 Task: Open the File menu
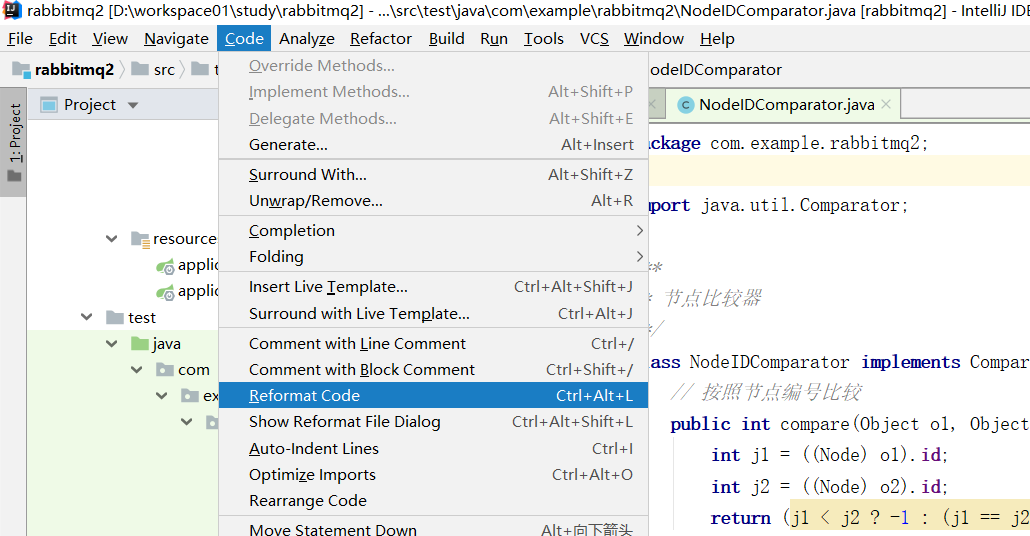(20, 39)
